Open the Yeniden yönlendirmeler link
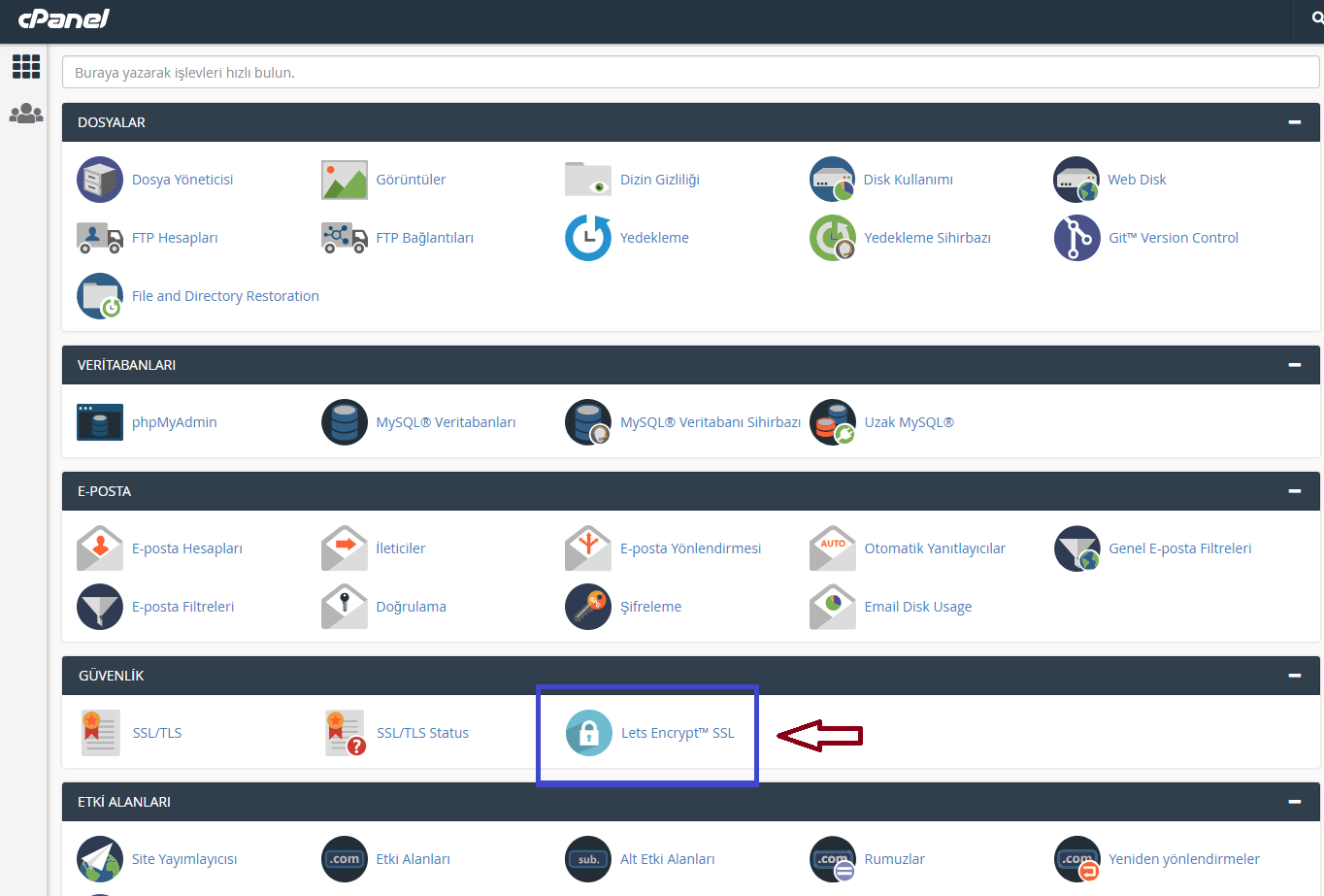Image resolution: width=1324 pixels, height=896 pixels. [x=1184, y=859]
